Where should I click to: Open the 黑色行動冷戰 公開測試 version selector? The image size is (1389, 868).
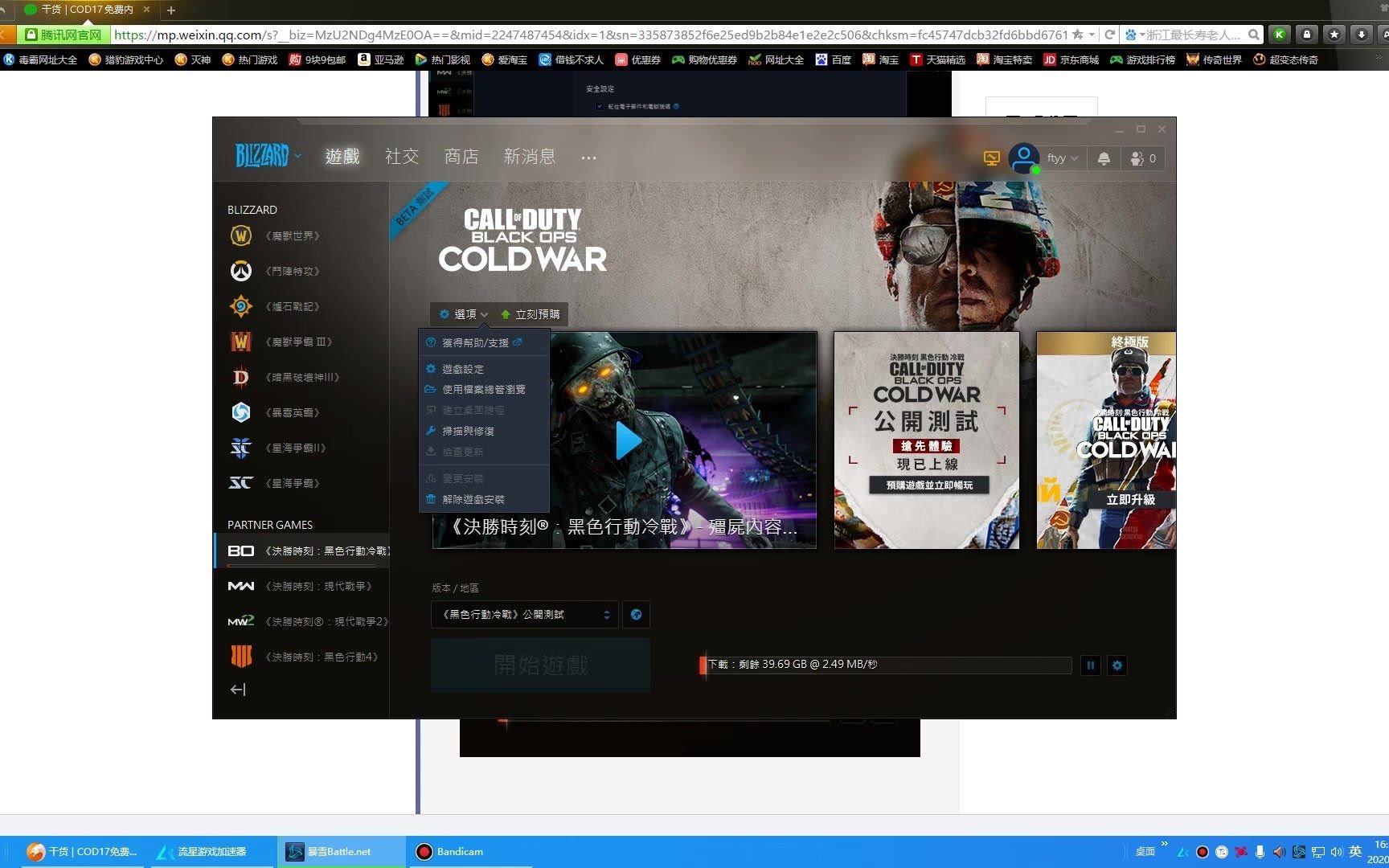pyautogui.click(x=523, y=614)
